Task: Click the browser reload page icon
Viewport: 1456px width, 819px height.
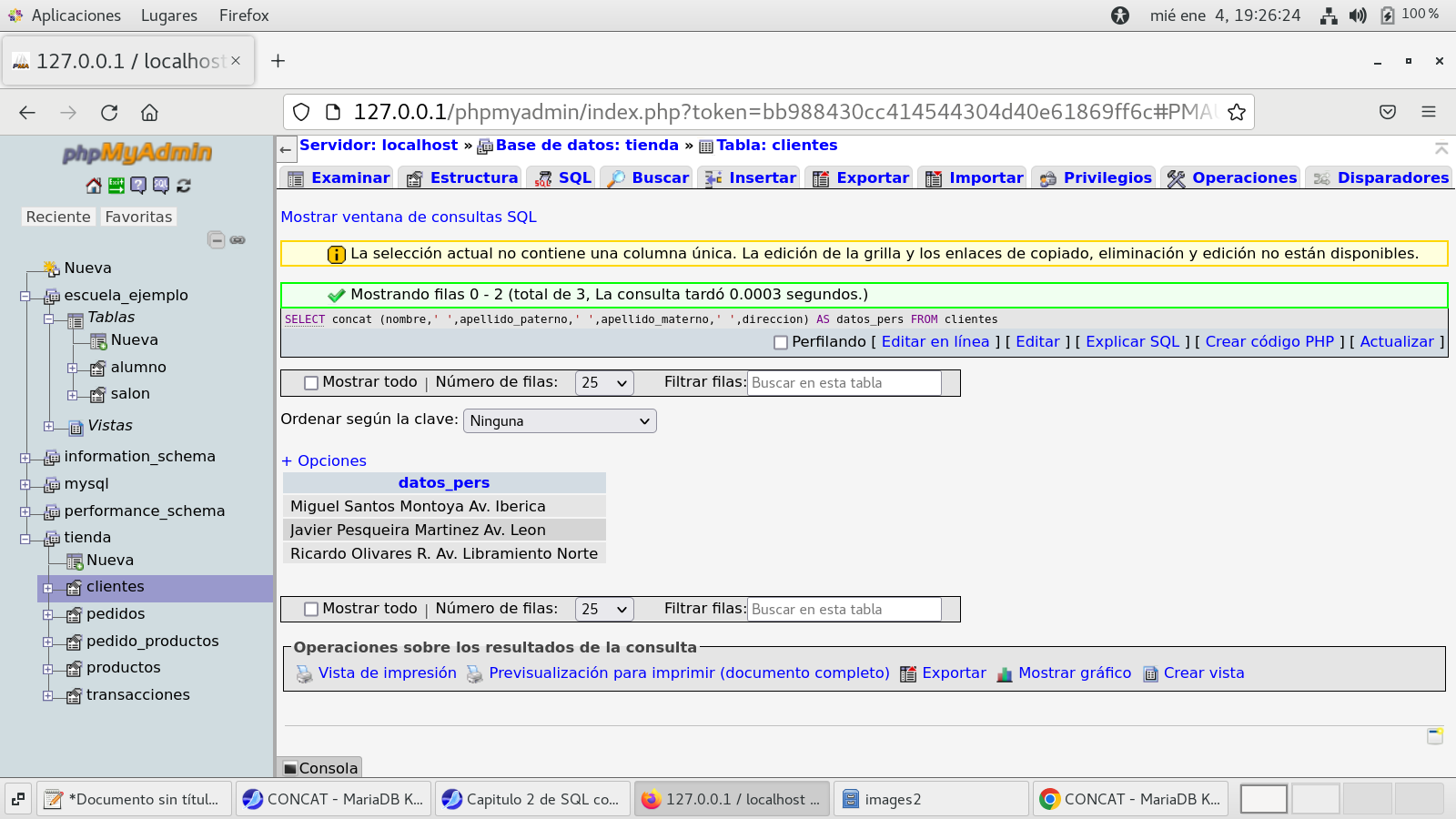Action: 109,112
